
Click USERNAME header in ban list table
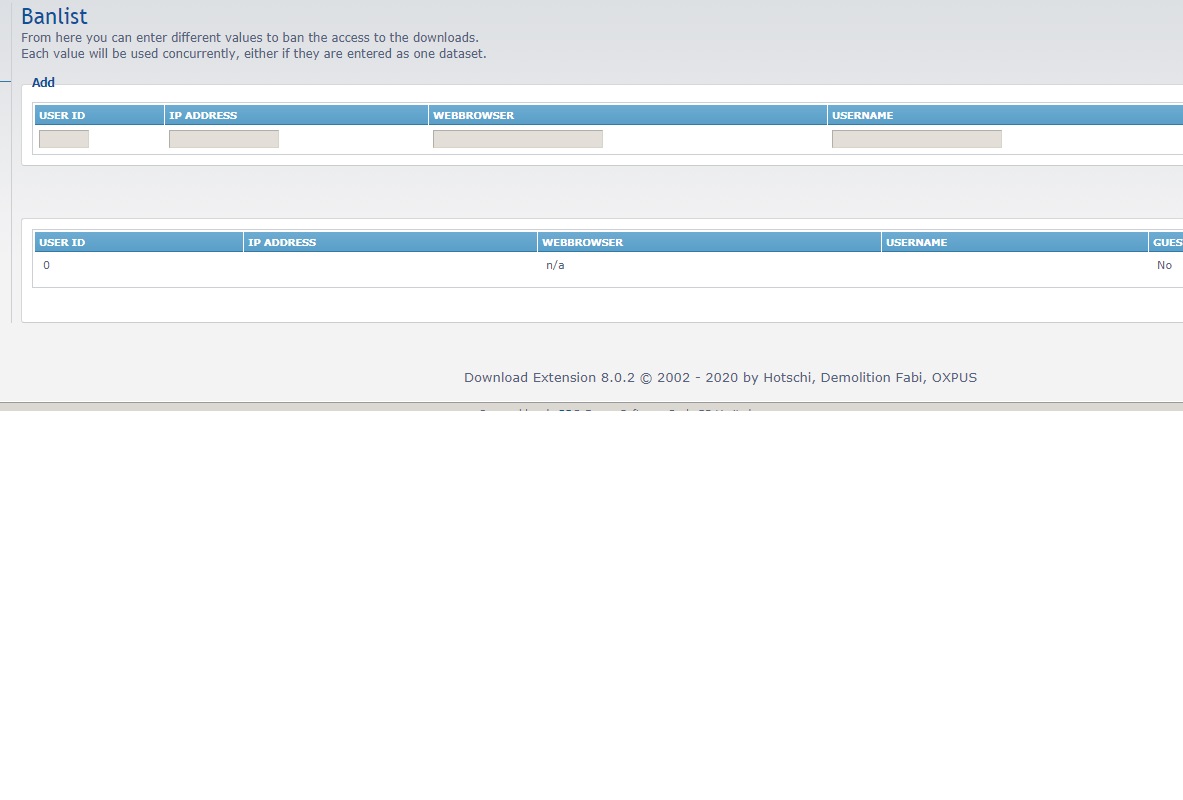click(916, 242)
